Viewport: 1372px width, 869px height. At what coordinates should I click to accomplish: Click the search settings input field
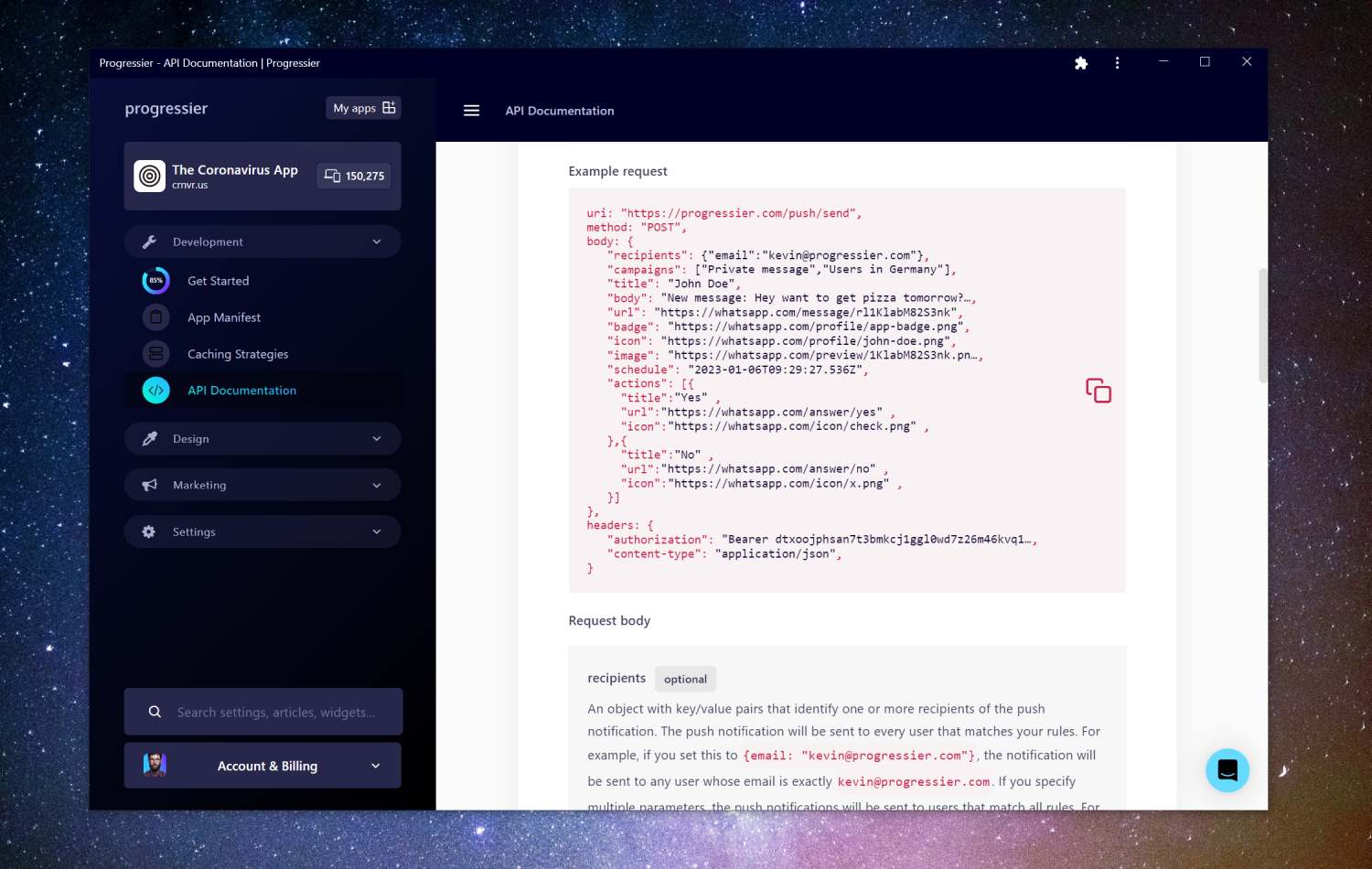click(263, 712)
